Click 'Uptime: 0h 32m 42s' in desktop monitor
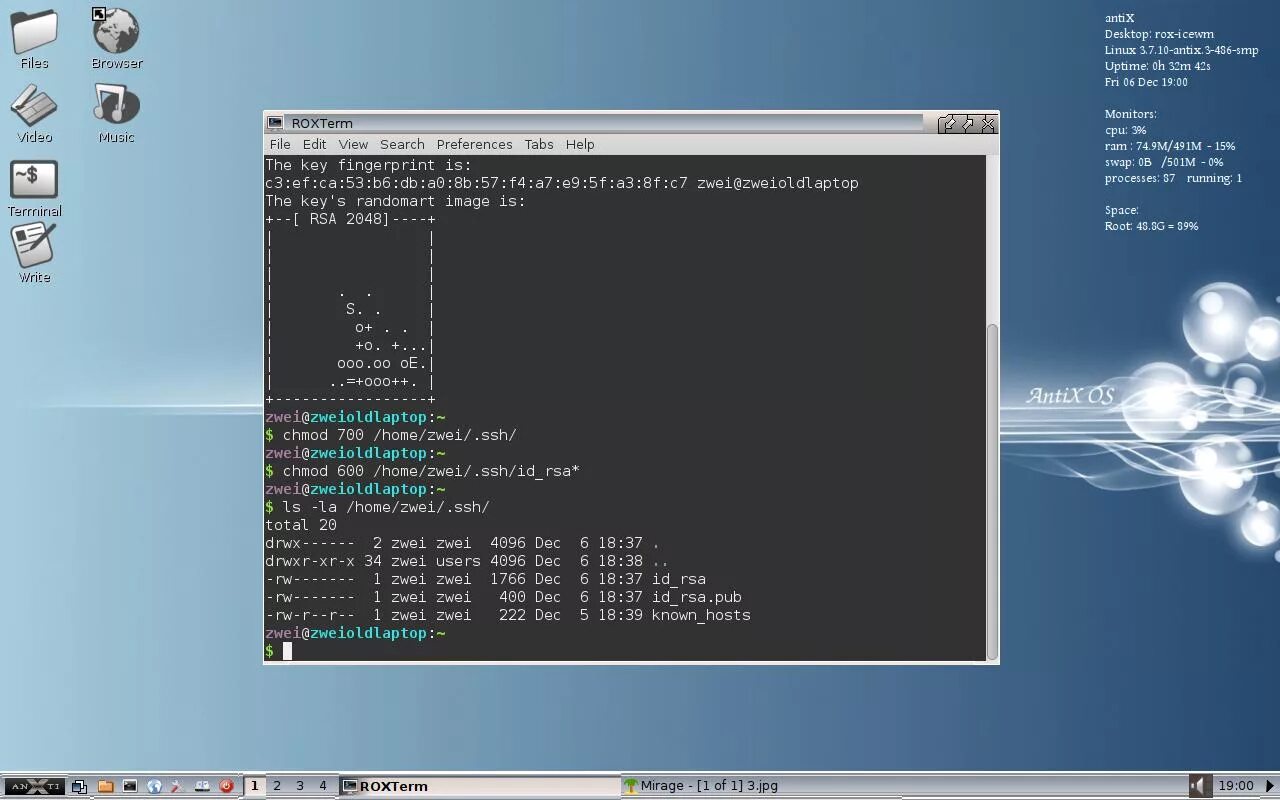The height and width of the screenshot is (800, 1280). 1158,66
